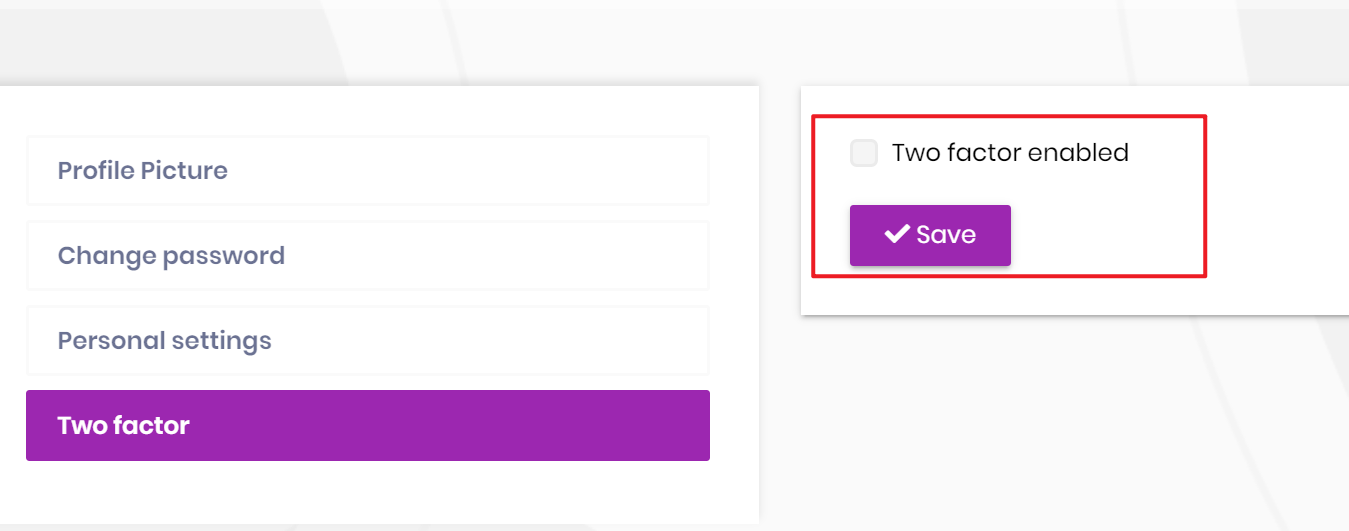The height and width of the screenshot is (531, 1349).
Task: Click the active purple Two factor row
Action: coord(367,426)
